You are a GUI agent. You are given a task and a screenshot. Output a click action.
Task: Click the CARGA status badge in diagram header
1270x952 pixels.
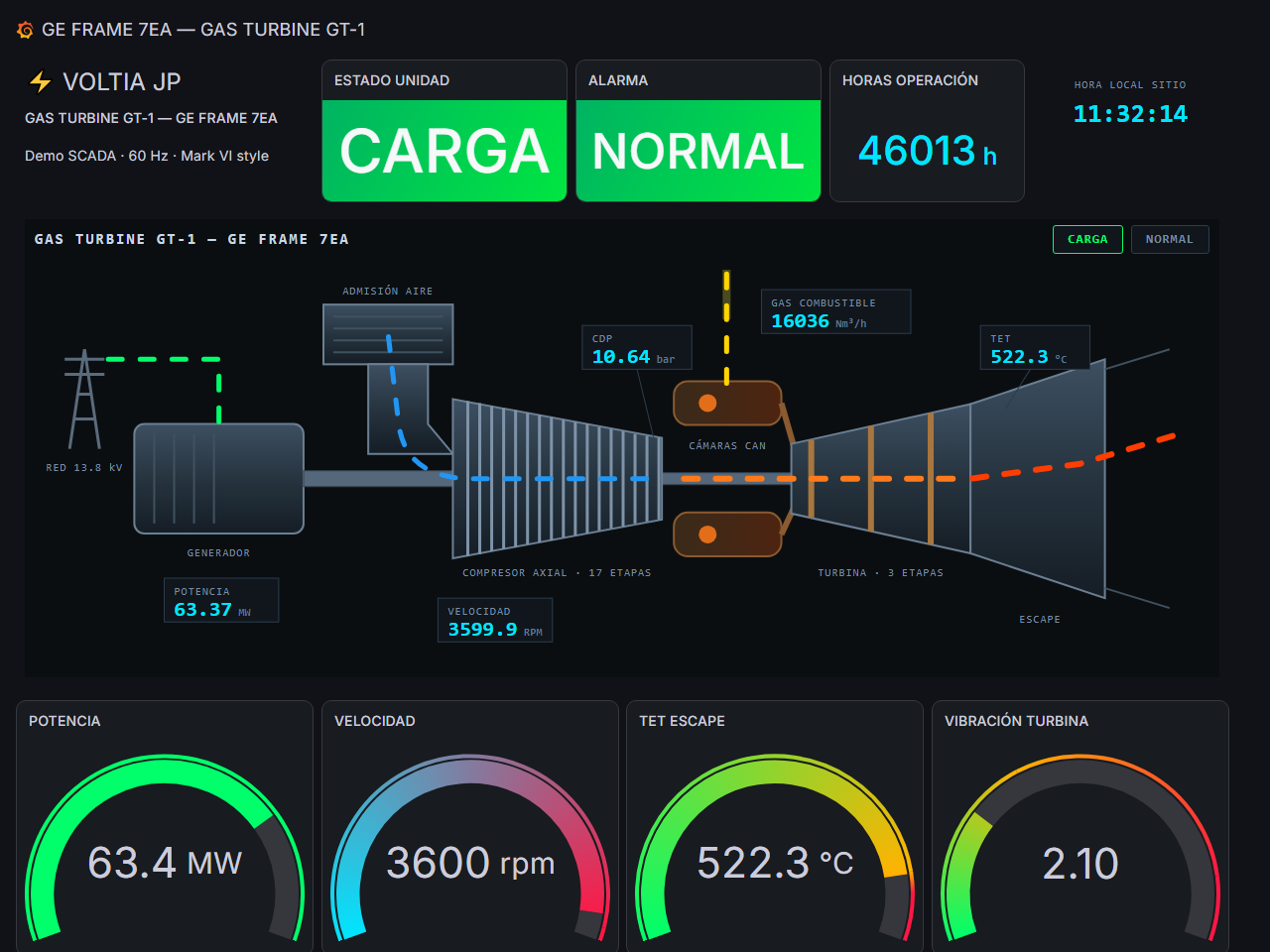[1087, 239]
